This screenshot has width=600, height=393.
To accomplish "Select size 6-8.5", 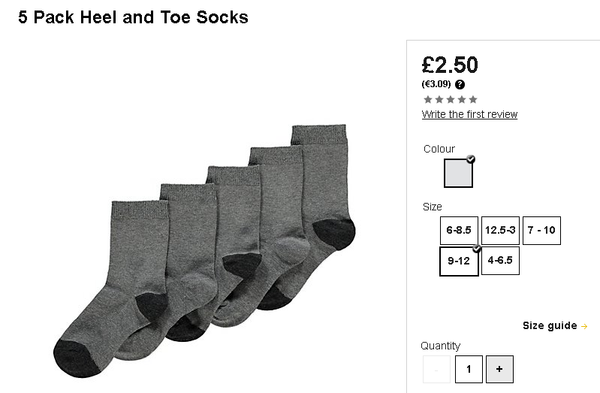I will 459,230.
